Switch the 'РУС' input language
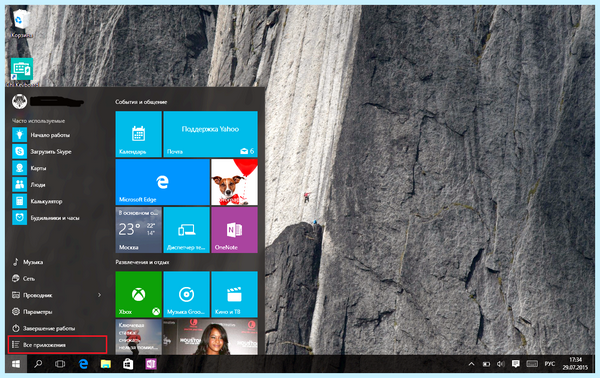 (550, 364)
